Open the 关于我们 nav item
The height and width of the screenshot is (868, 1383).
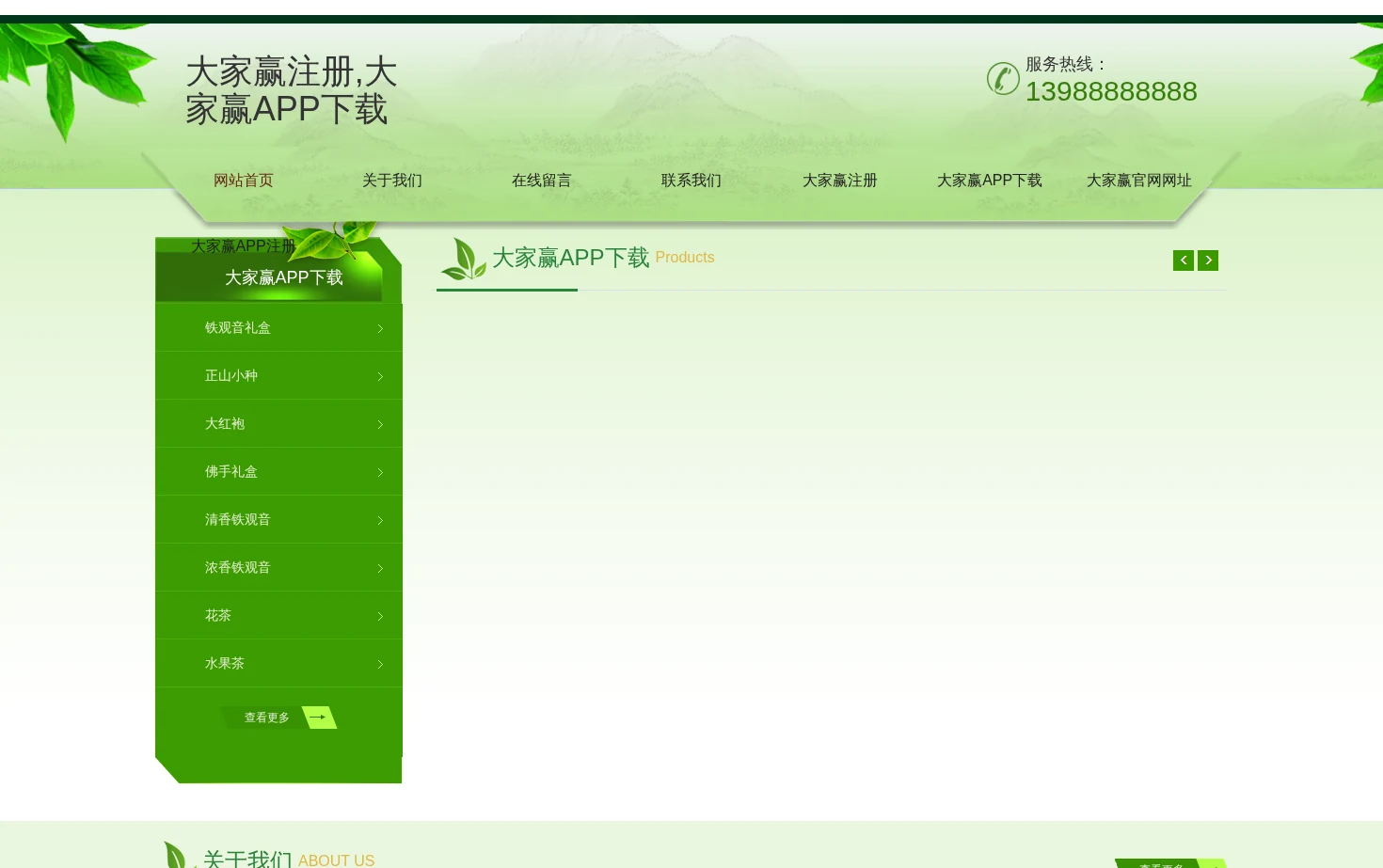click(x=392, y=181)
